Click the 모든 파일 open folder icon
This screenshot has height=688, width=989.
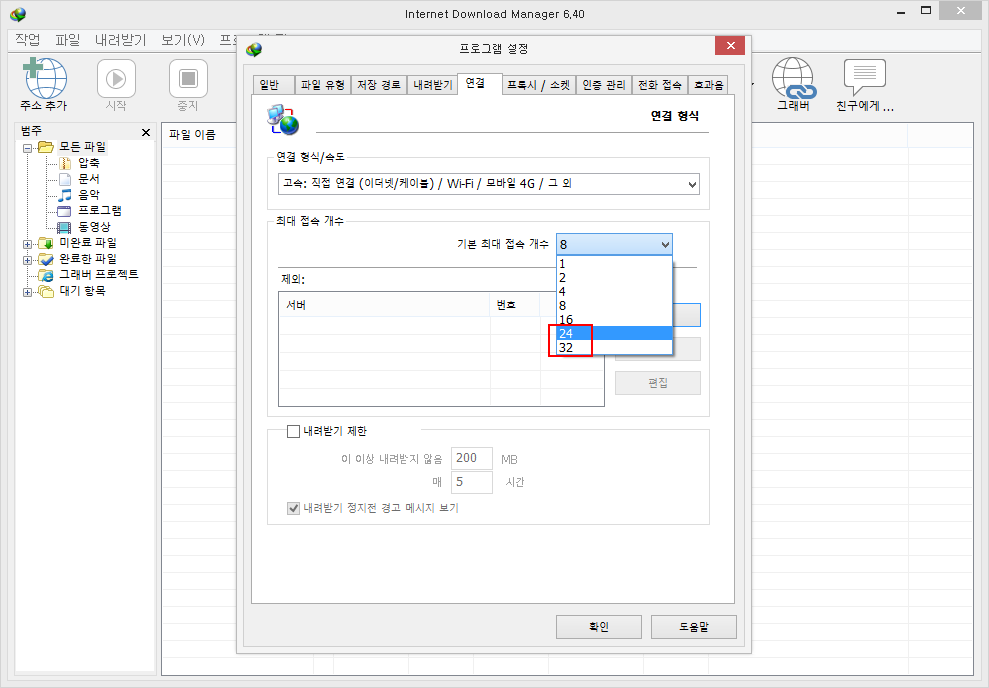click(45, 148)
